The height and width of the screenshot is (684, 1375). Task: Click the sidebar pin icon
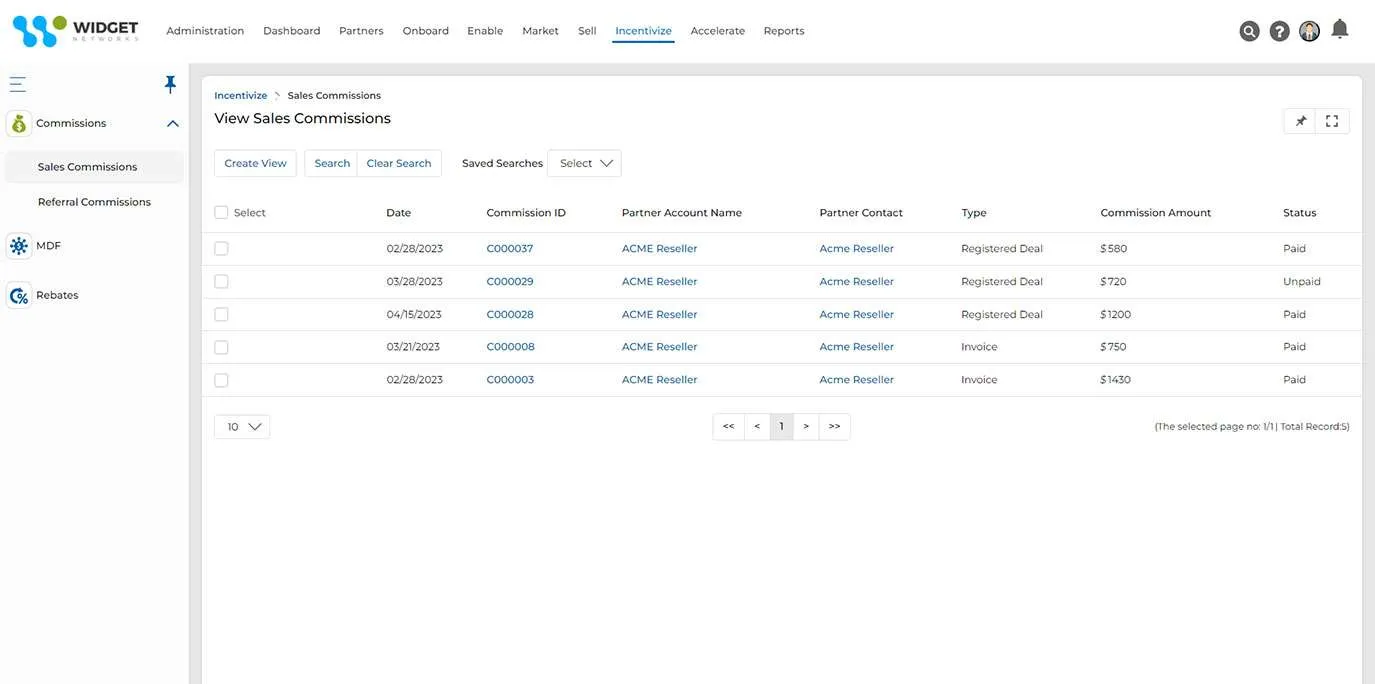click(x=170, y=84)
